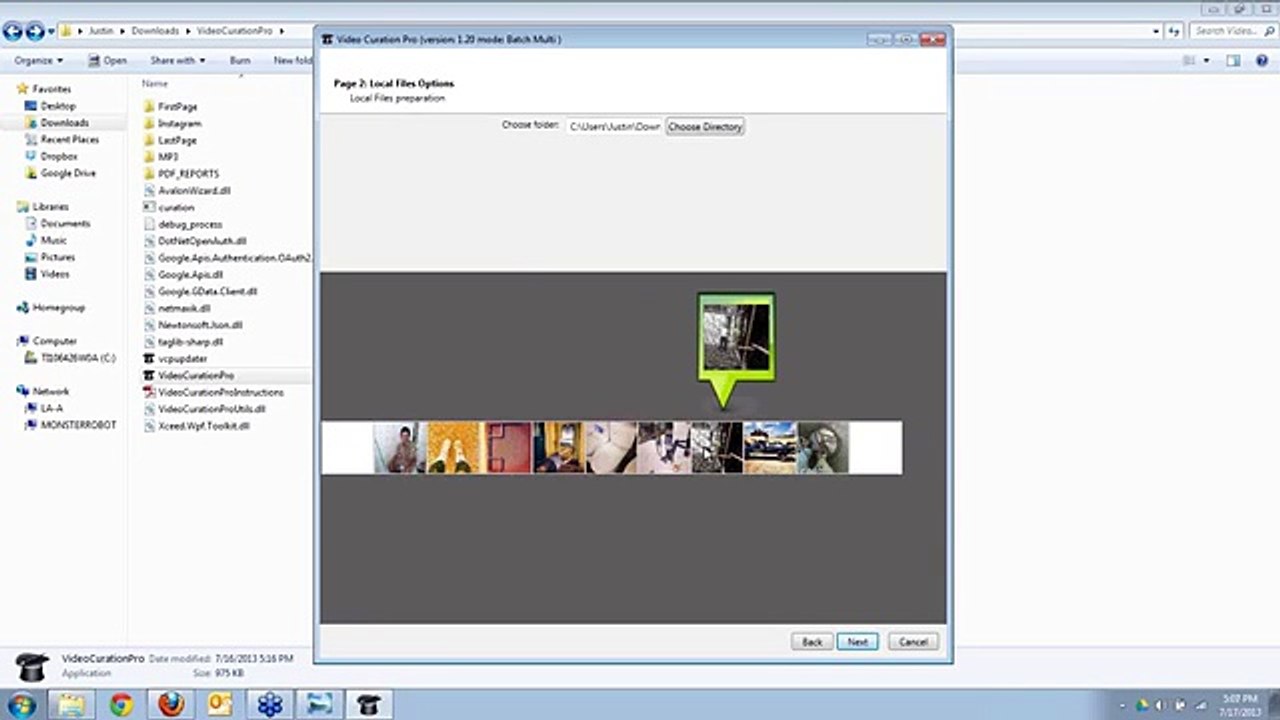Click Burn in the Explorer toolbar

point(240,60)
